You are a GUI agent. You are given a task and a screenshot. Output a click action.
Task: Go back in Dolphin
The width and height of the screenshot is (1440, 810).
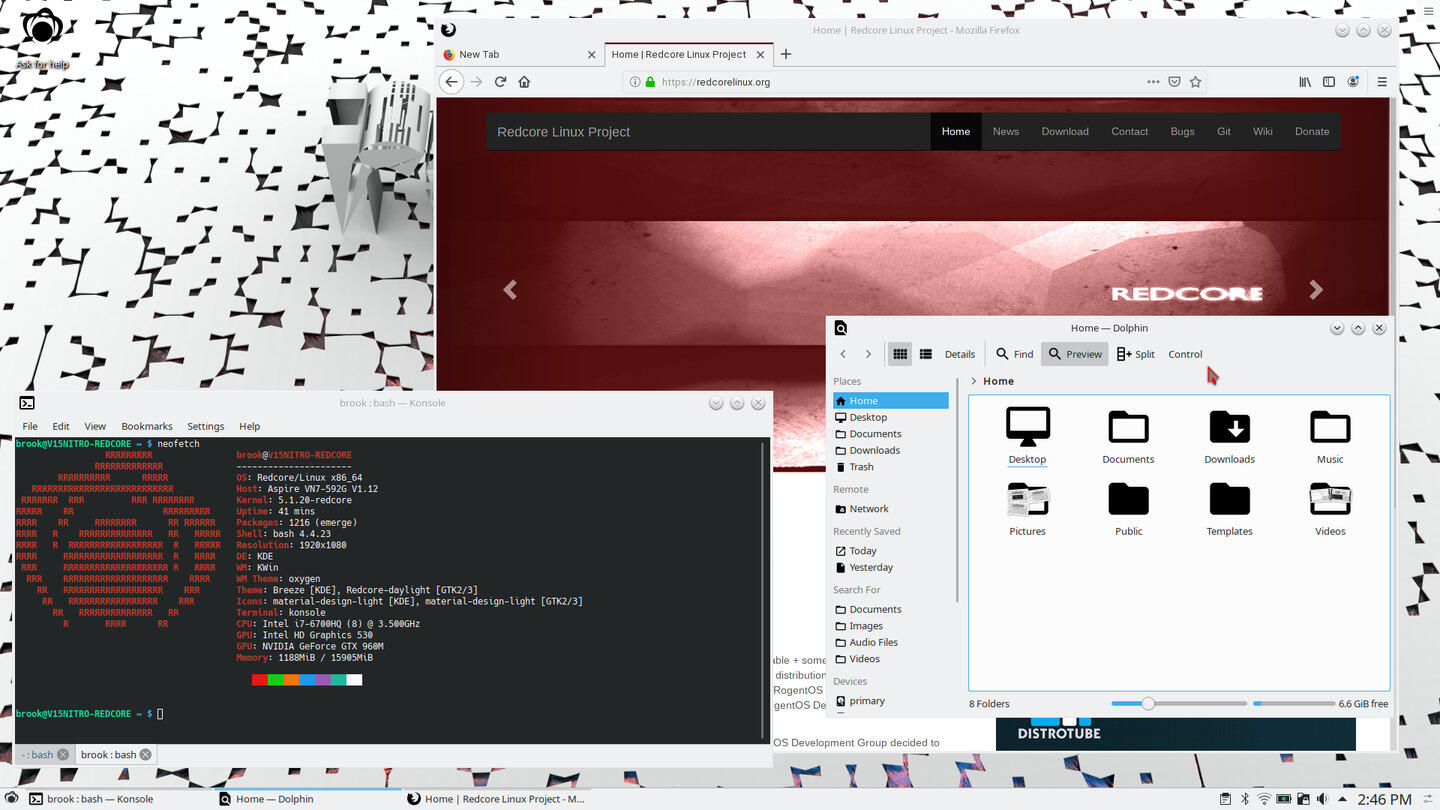pyautogui.click(x=843, y=354)
